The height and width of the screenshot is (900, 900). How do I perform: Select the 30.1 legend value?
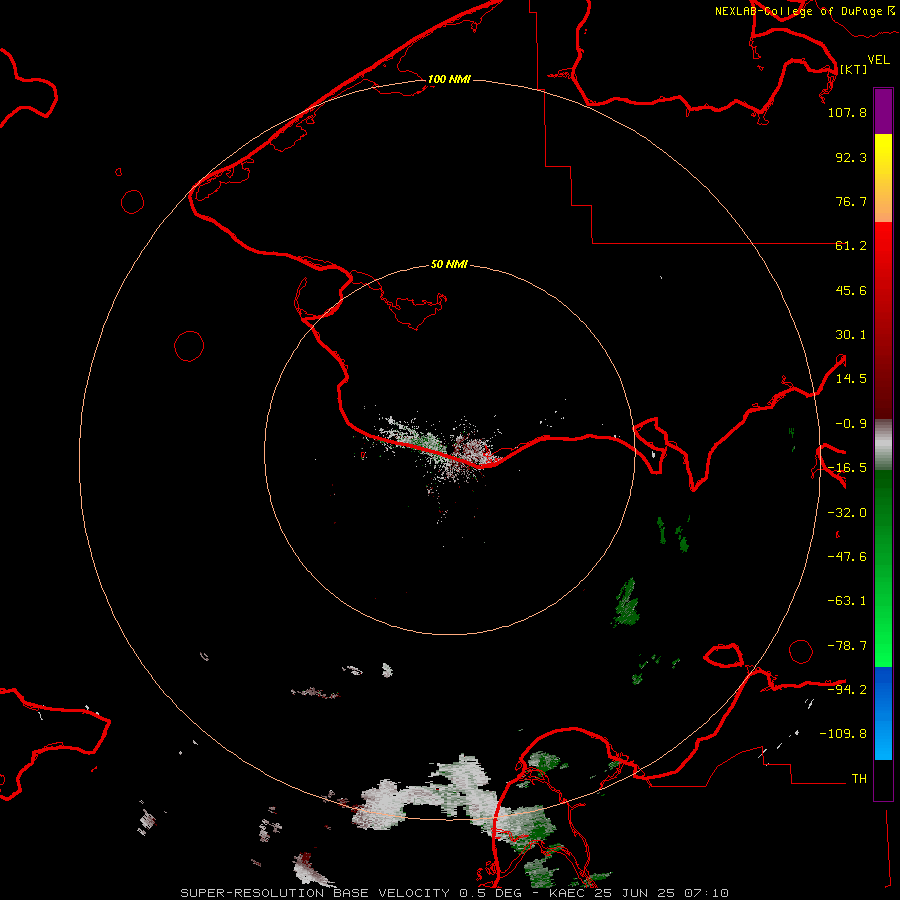851,335
